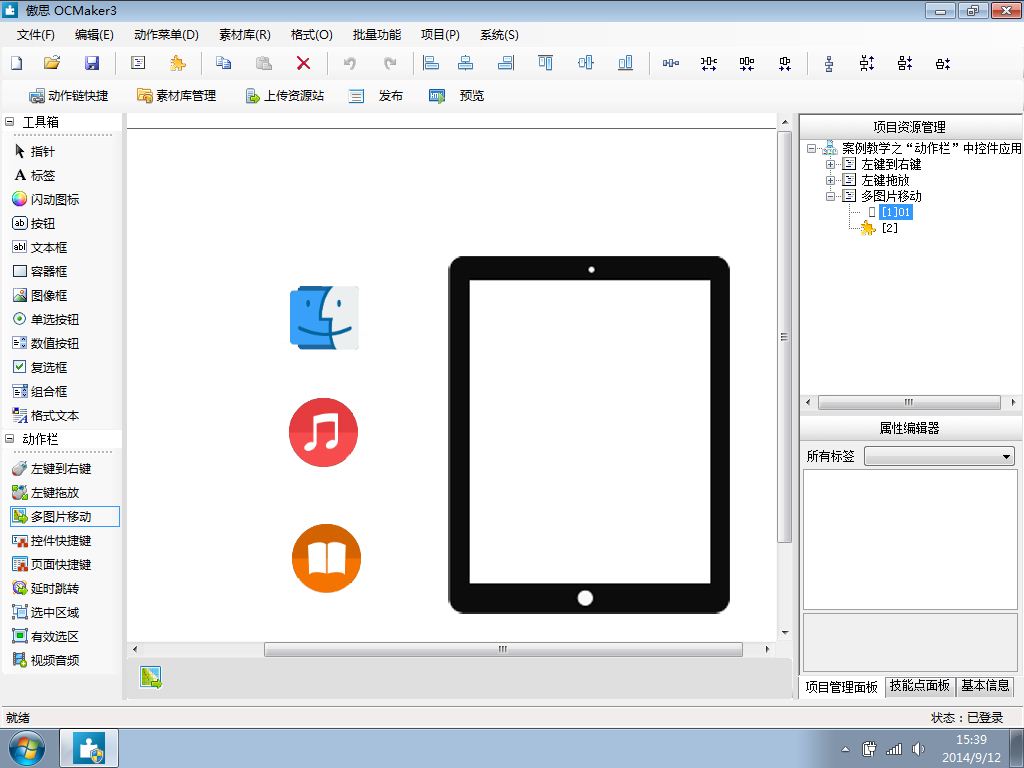Open the 文件(F) menu
This screenshot has width=1024, height=768.
click(35, 35)
